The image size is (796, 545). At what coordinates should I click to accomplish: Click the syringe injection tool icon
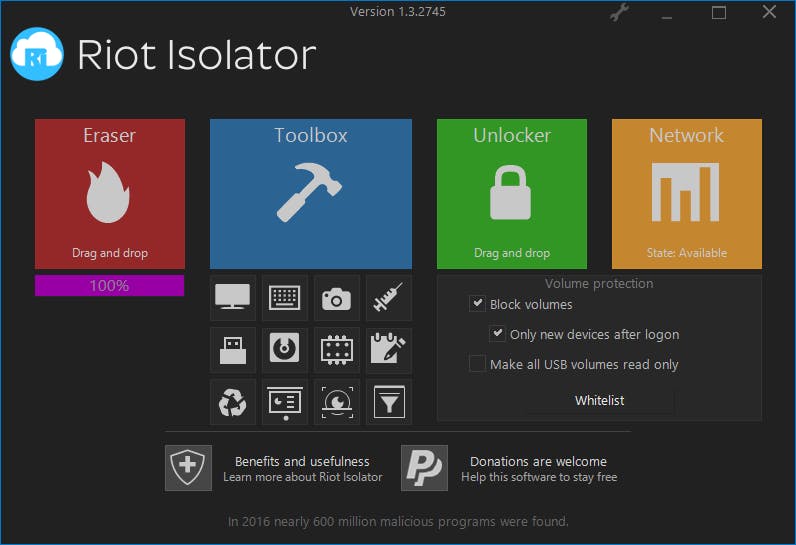(389, 297)
